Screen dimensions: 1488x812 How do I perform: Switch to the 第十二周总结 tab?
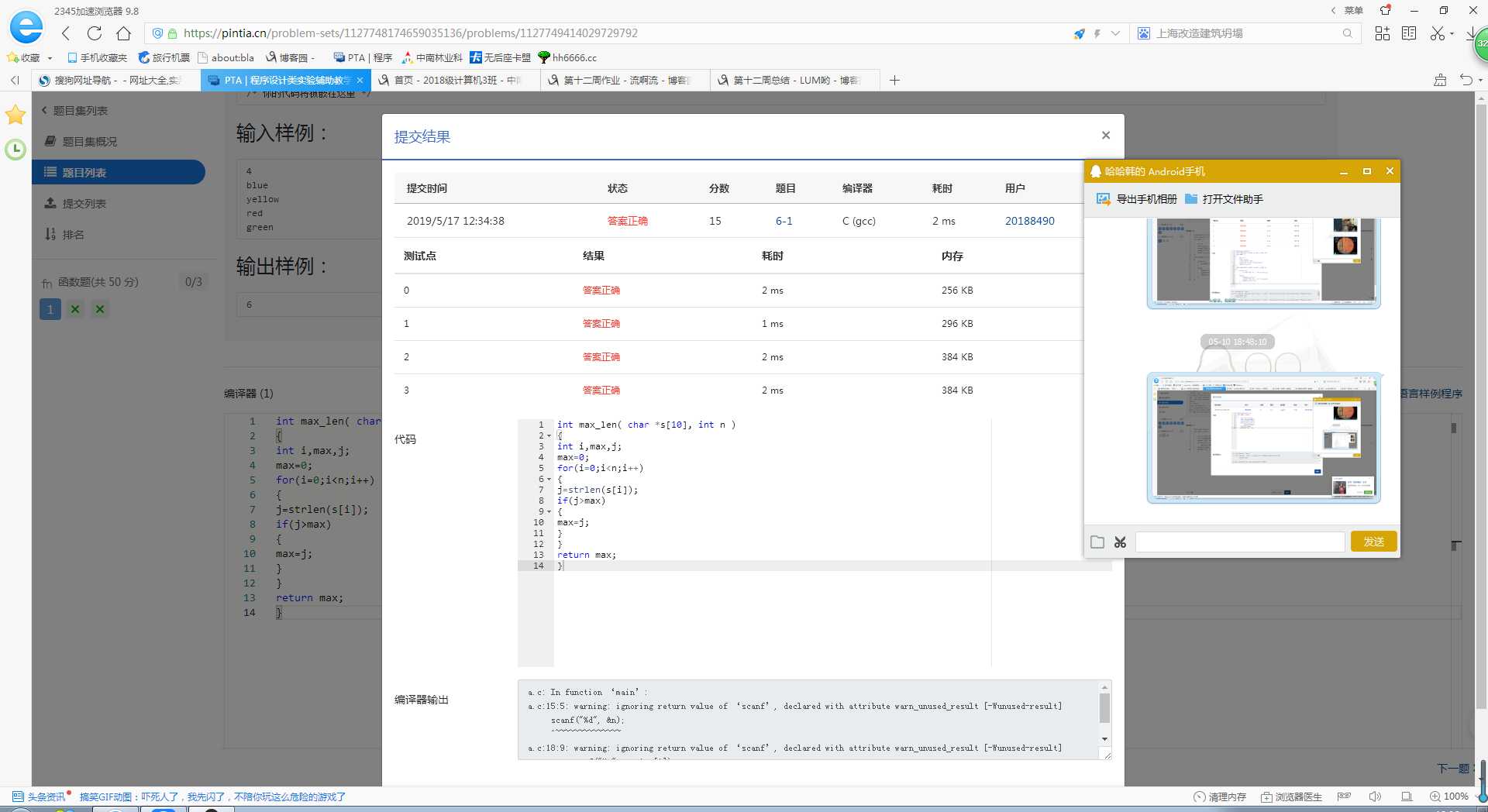pyautogui.click(x=794, y=81)
